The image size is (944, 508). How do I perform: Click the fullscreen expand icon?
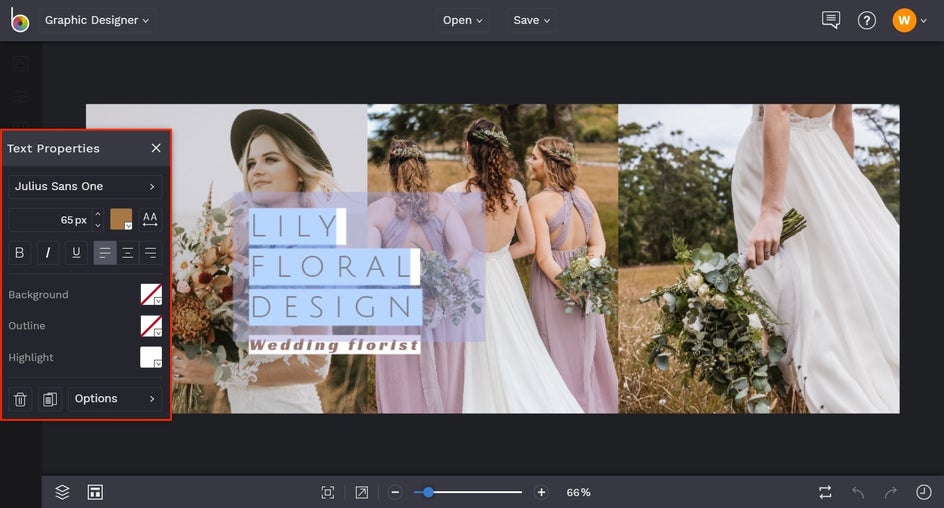coord(361,492)
